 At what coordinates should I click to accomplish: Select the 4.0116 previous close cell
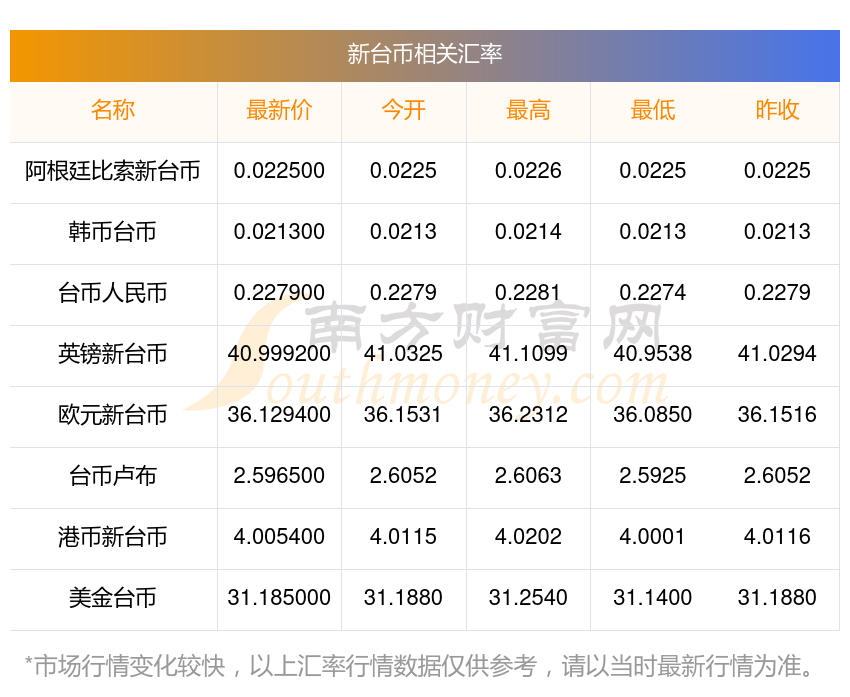click(777, 537)
